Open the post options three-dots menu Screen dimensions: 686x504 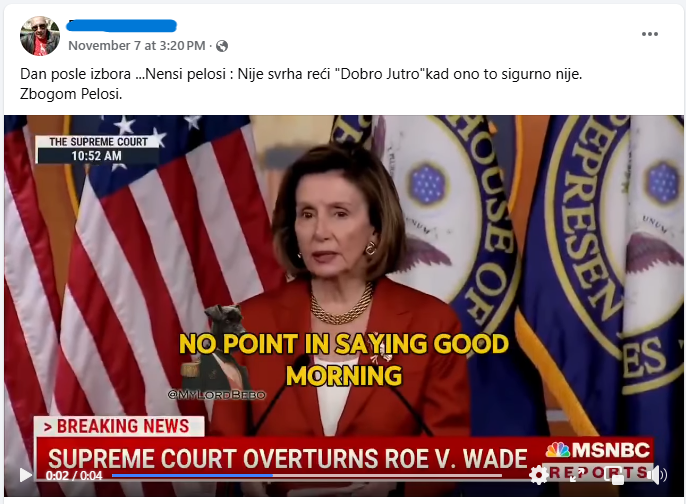tap(650, 34)
